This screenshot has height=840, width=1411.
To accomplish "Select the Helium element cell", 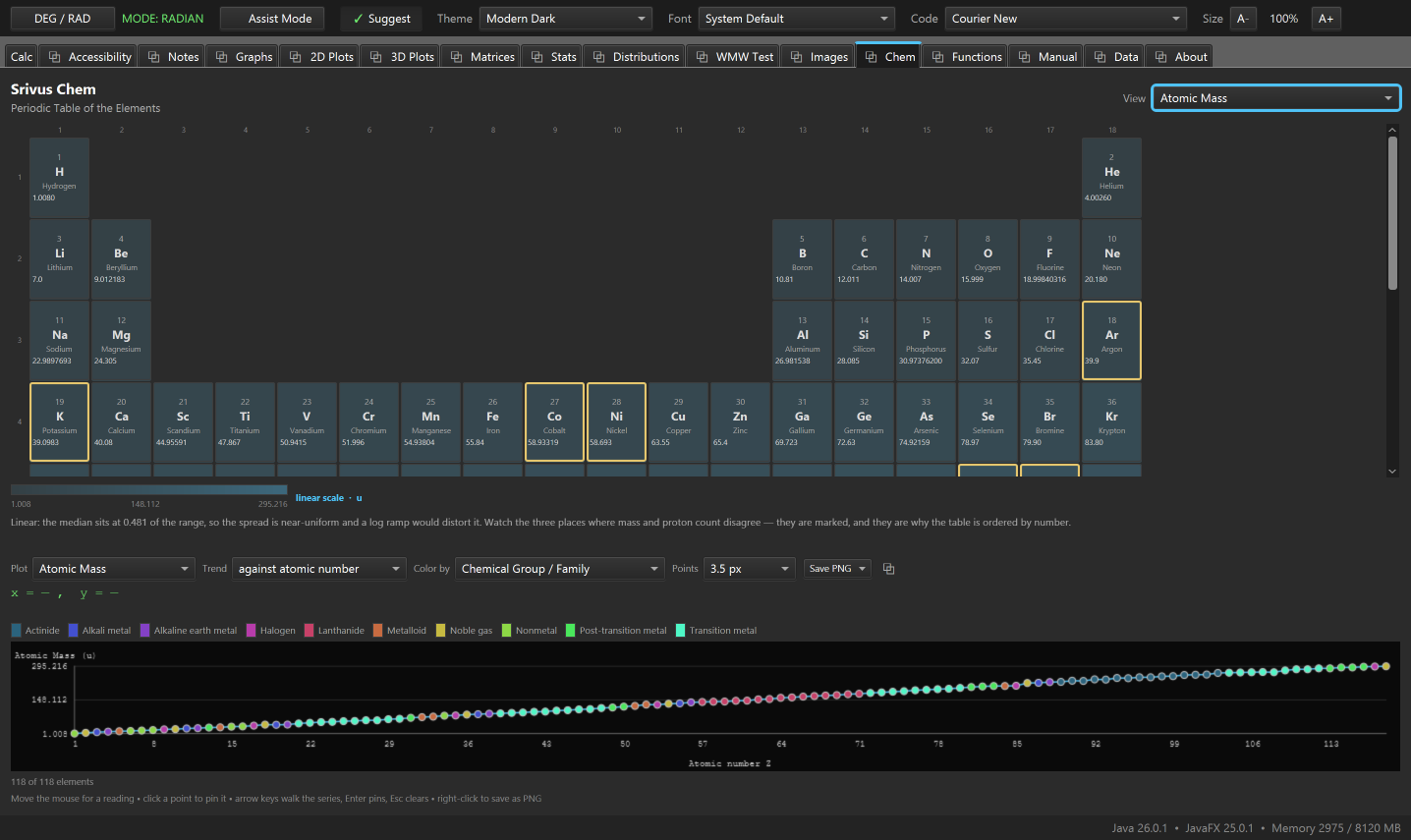I will 1111,177.
